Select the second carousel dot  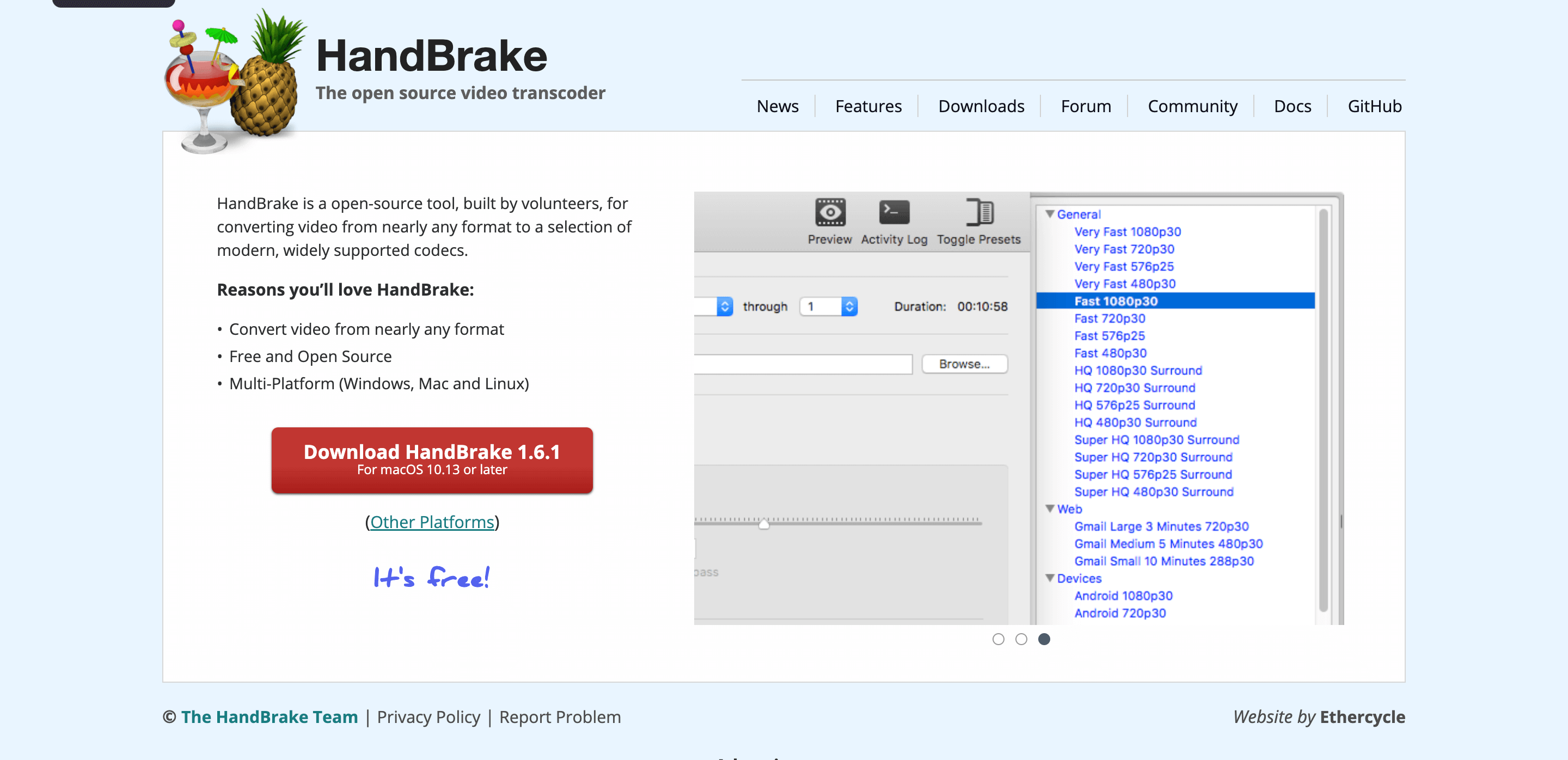coord(1021,639)
